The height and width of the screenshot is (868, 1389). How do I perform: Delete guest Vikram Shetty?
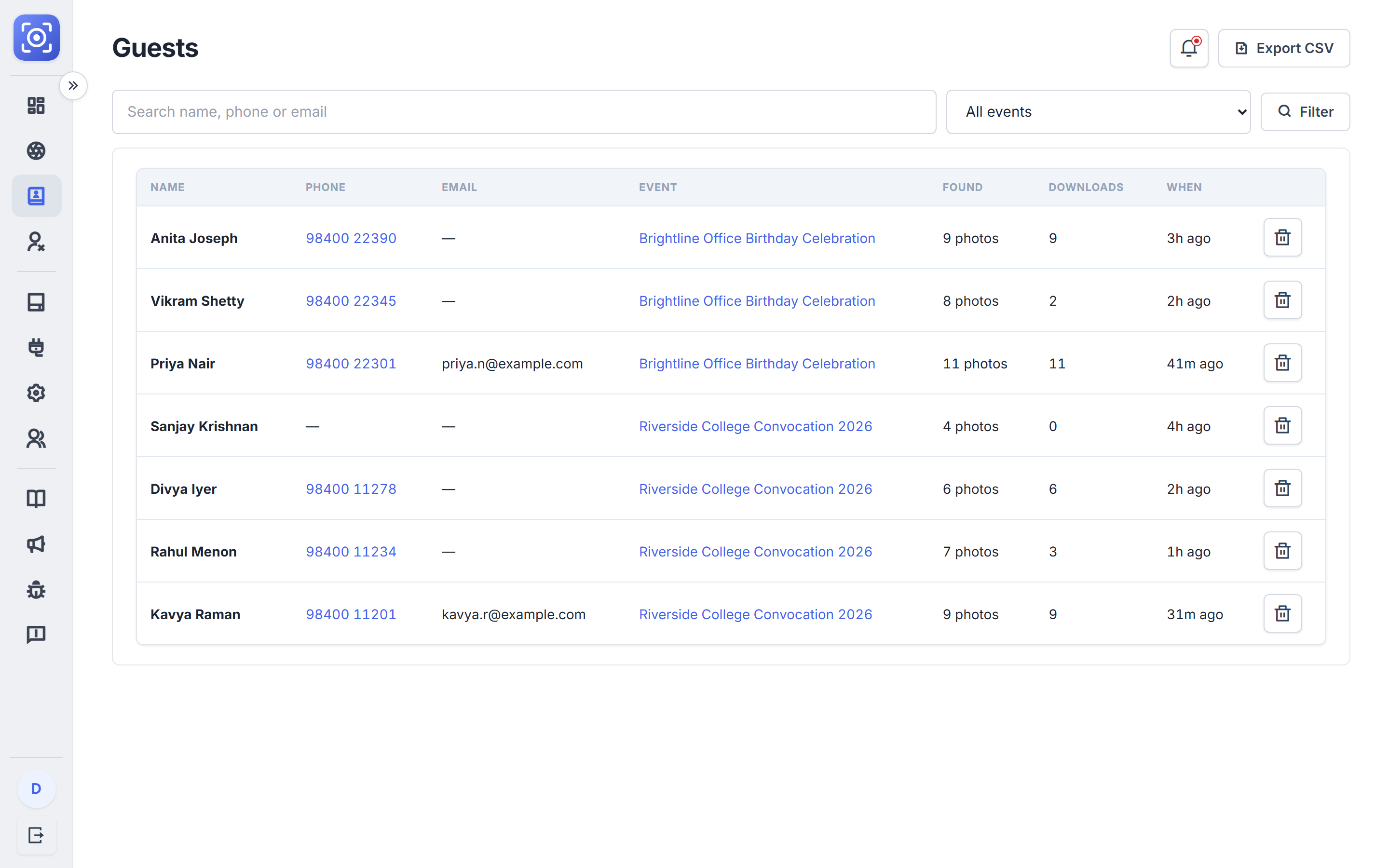pos(1283,300)
